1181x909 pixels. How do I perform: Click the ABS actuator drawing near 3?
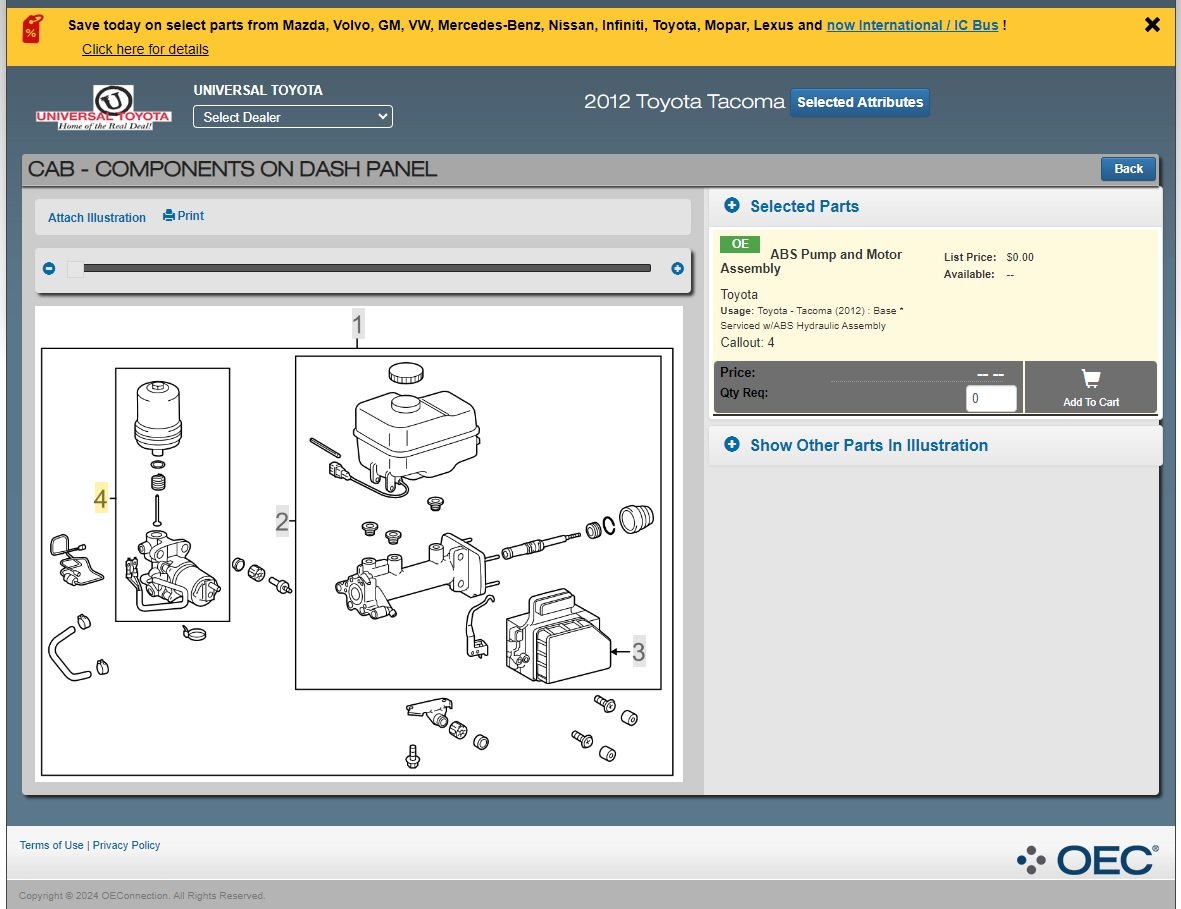coord(558,636)
